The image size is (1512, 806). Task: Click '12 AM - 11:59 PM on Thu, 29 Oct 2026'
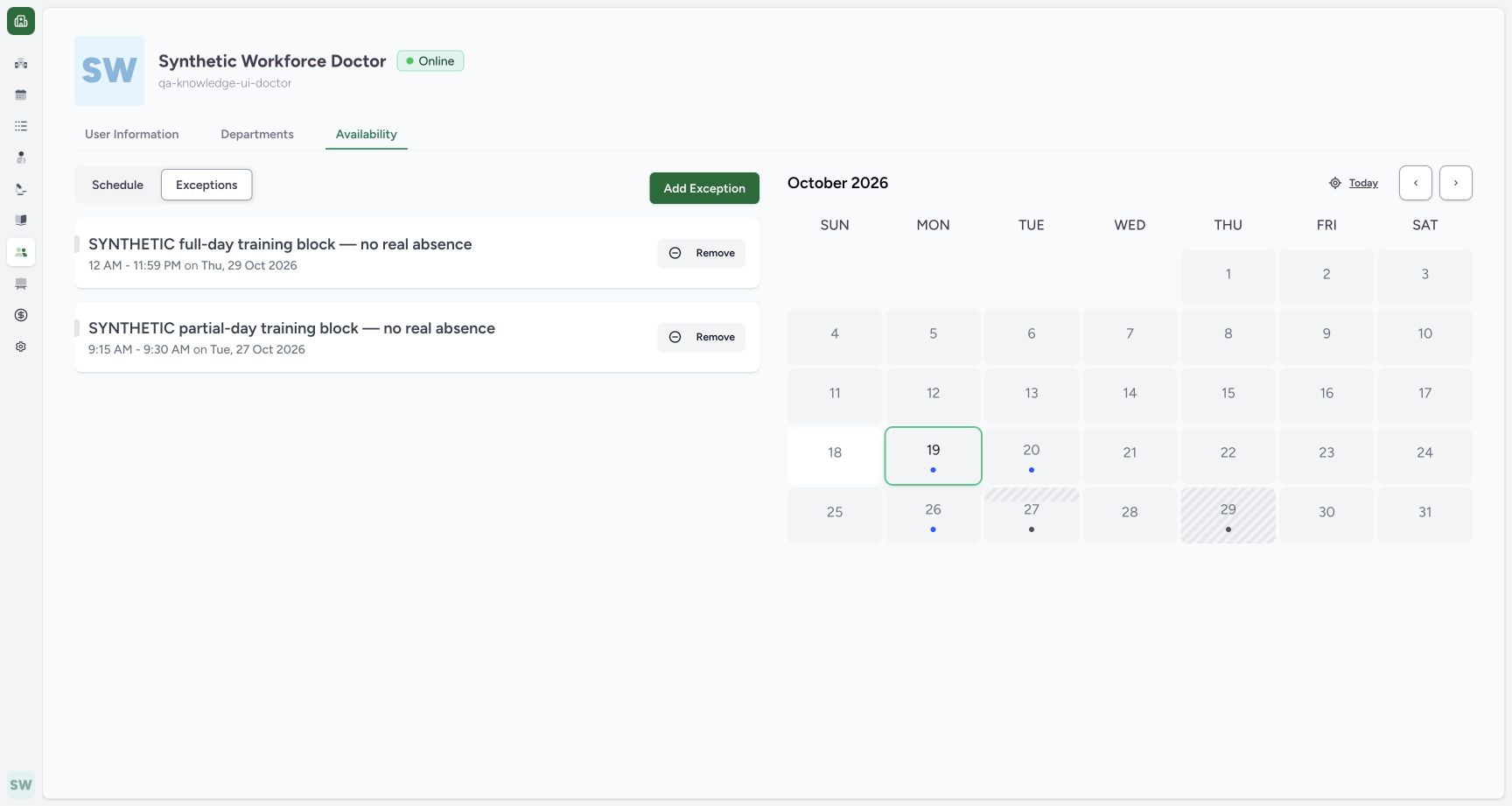click(192, 265)
